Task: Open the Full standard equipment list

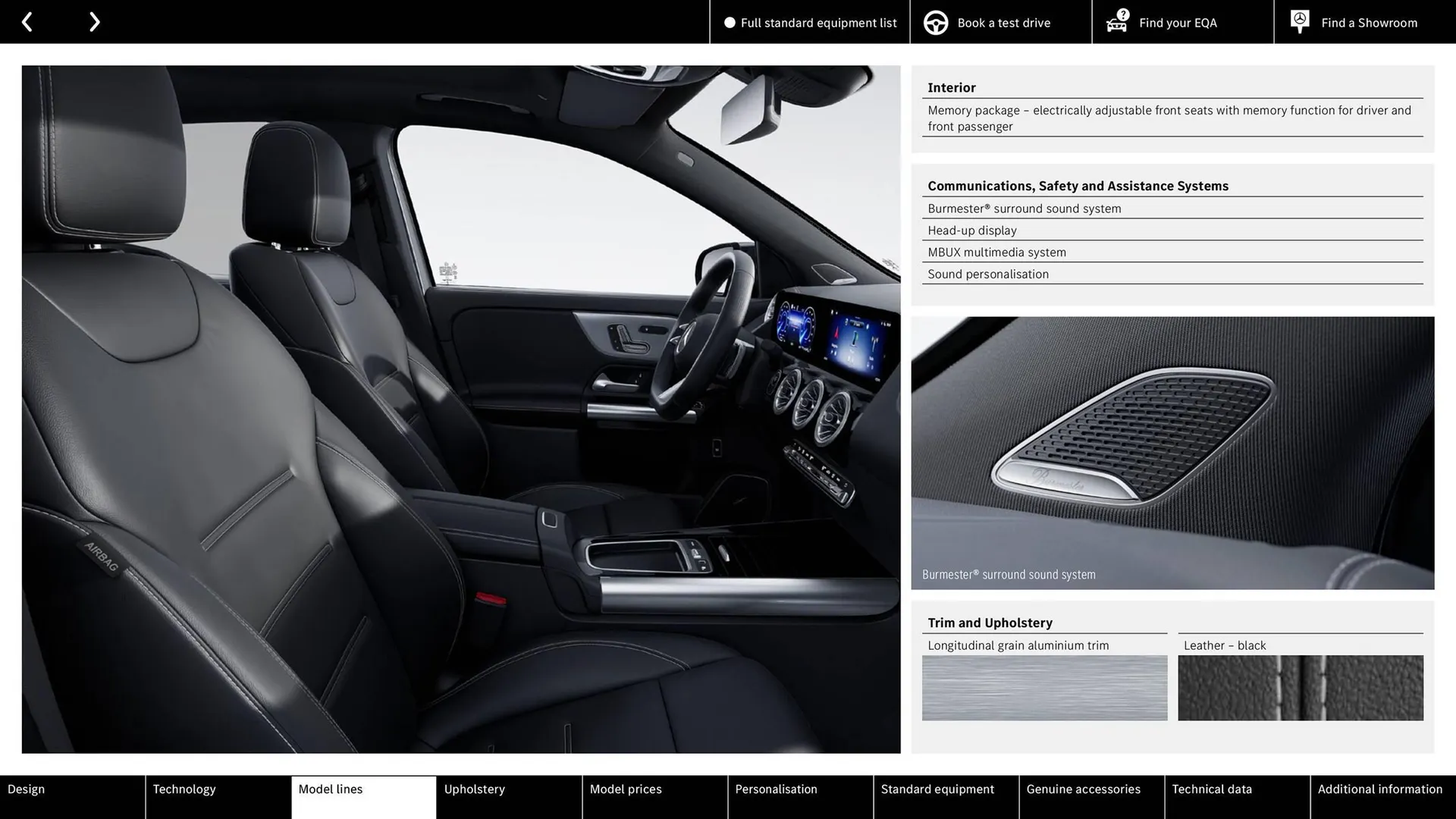Action: (818, 23)
